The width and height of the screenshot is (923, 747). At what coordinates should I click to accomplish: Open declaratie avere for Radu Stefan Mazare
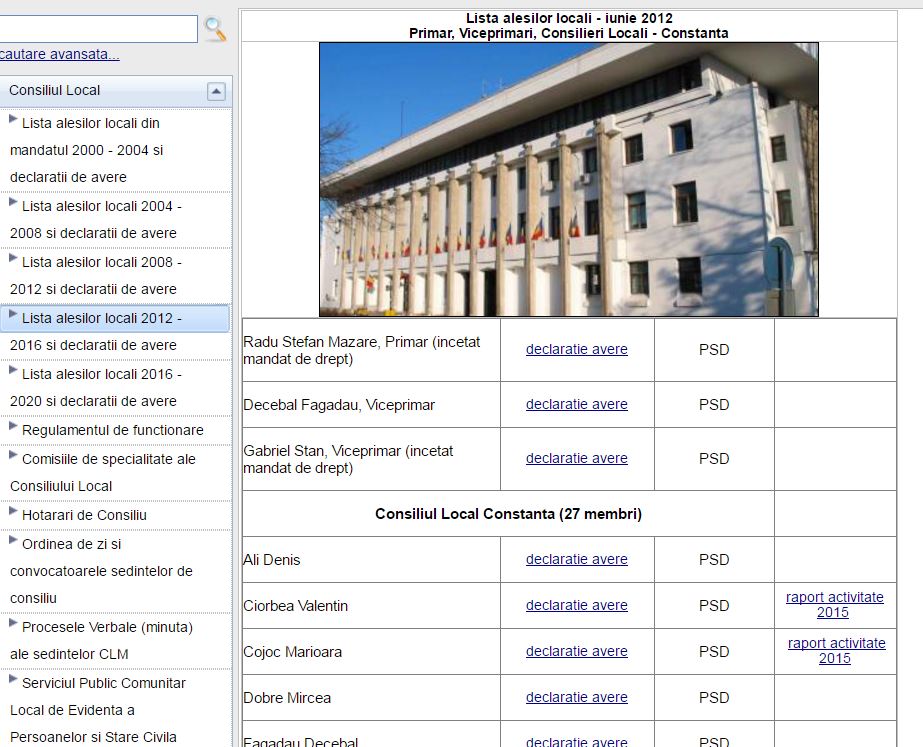coord(577,350)
